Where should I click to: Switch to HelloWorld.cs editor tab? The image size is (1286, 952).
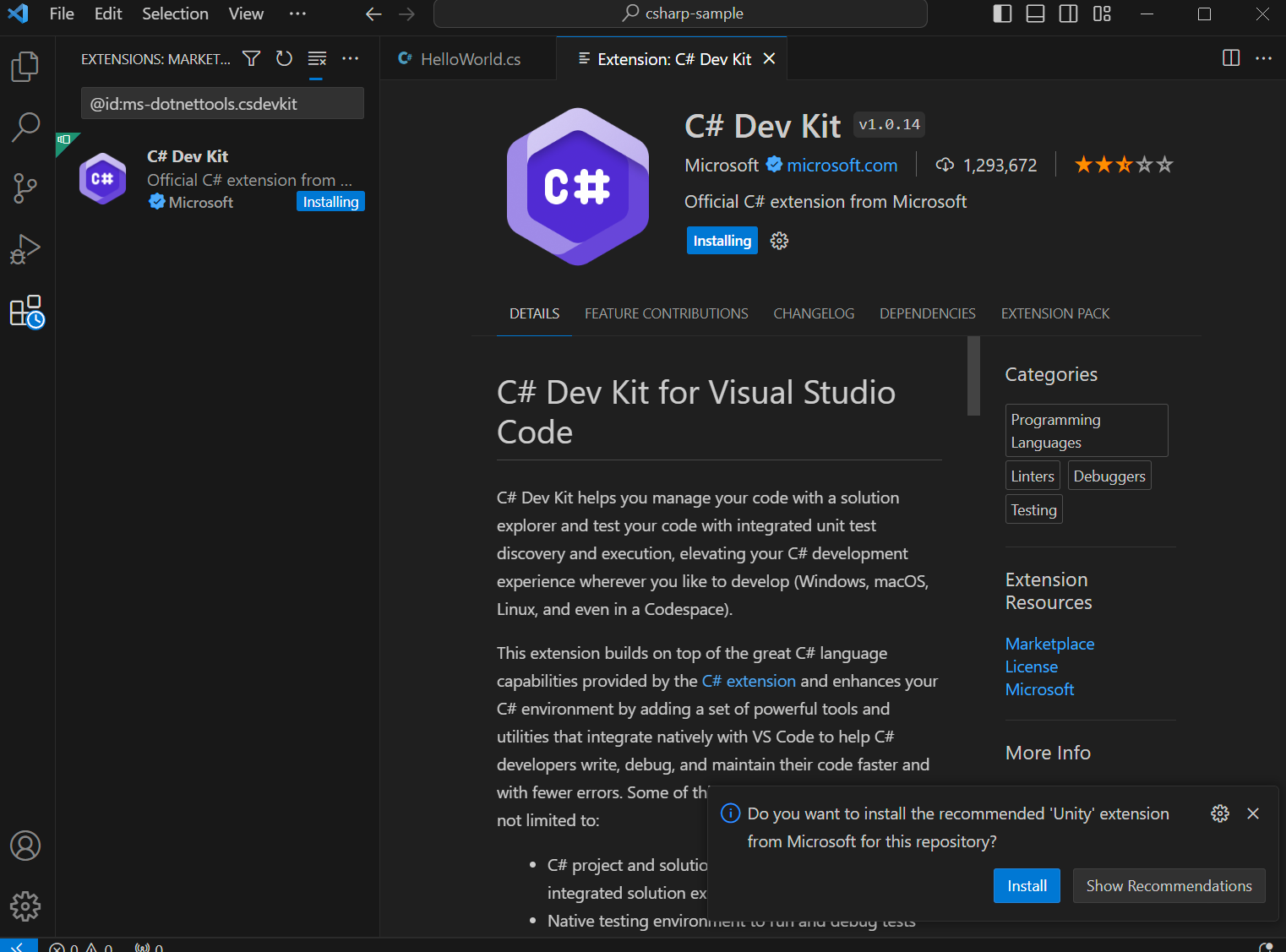point(469,58)
